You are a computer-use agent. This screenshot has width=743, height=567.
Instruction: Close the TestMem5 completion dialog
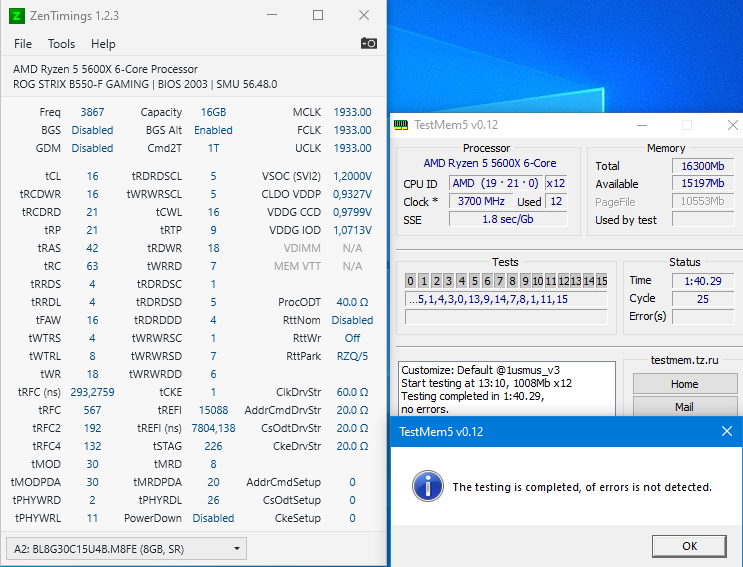726,431
